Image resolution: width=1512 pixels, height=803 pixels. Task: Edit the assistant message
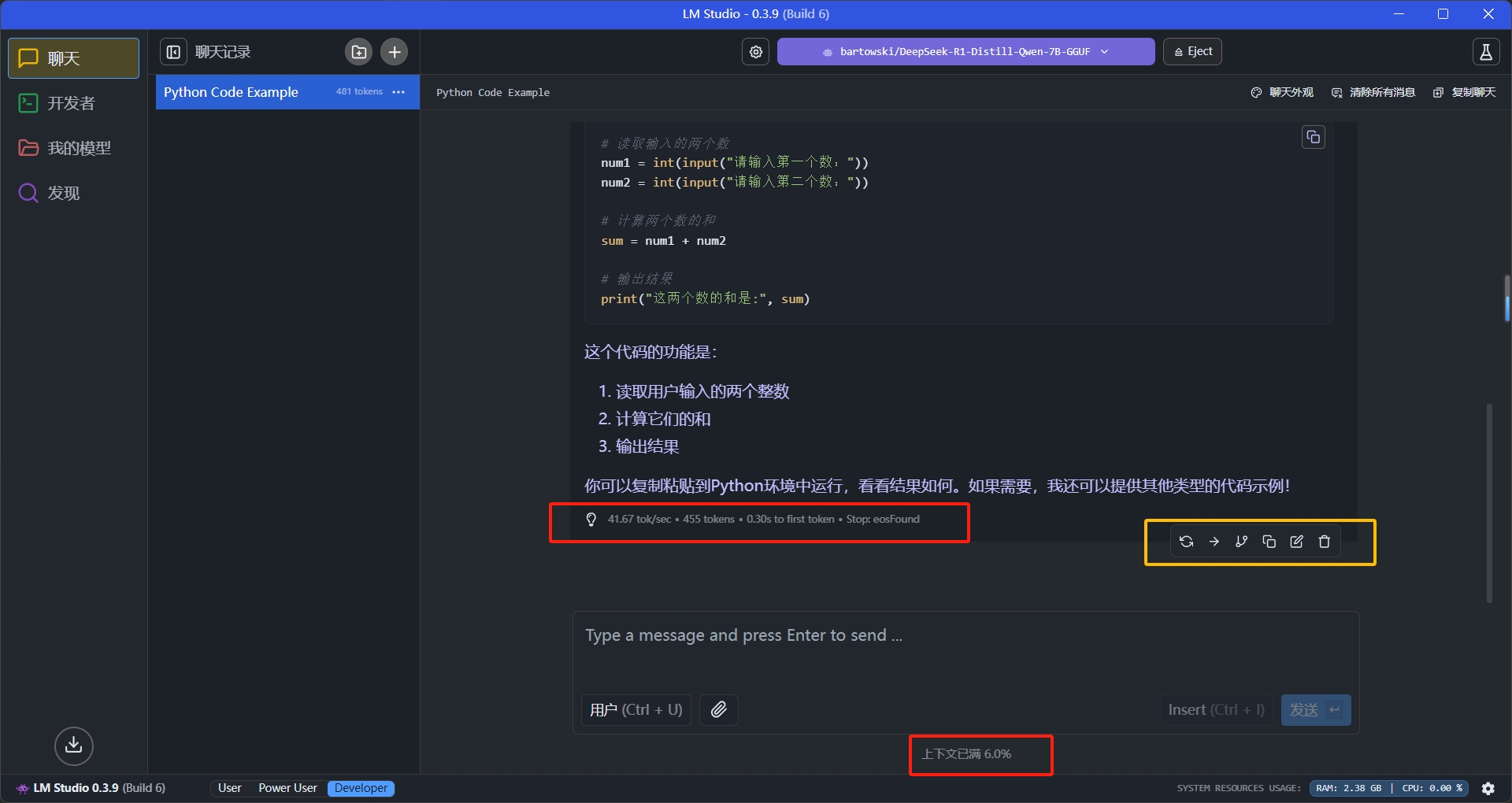(x=1297, y=542)
